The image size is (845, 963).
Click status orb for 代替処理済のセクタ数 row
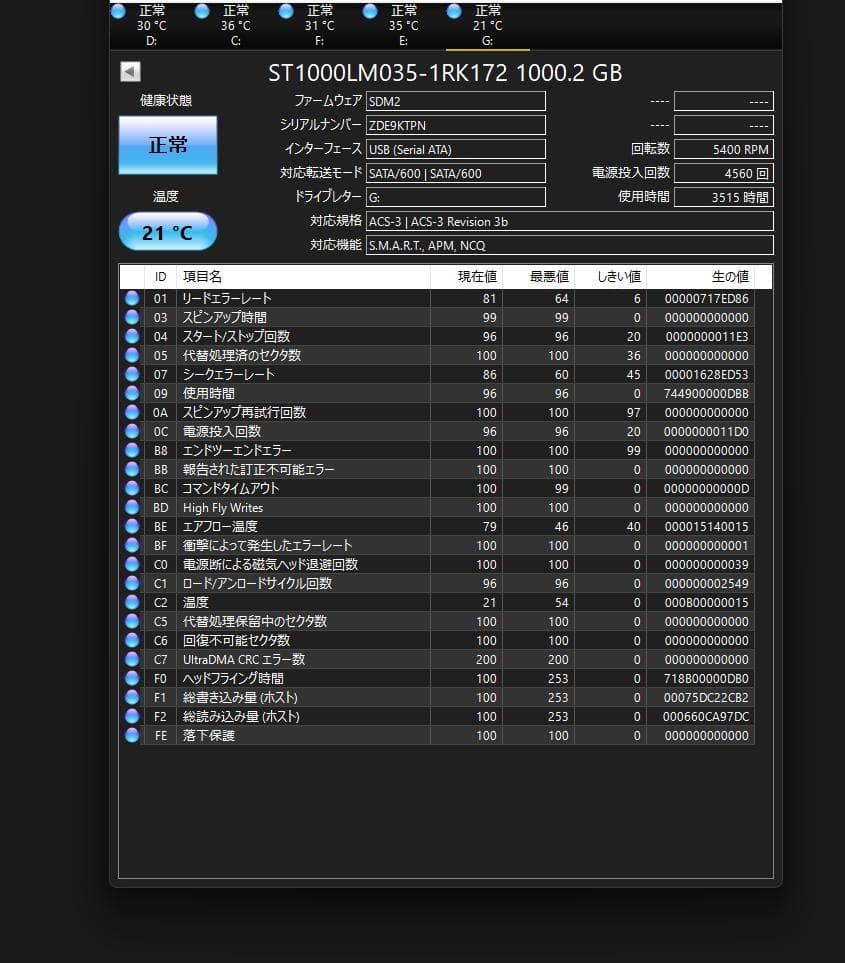point(132,355)
